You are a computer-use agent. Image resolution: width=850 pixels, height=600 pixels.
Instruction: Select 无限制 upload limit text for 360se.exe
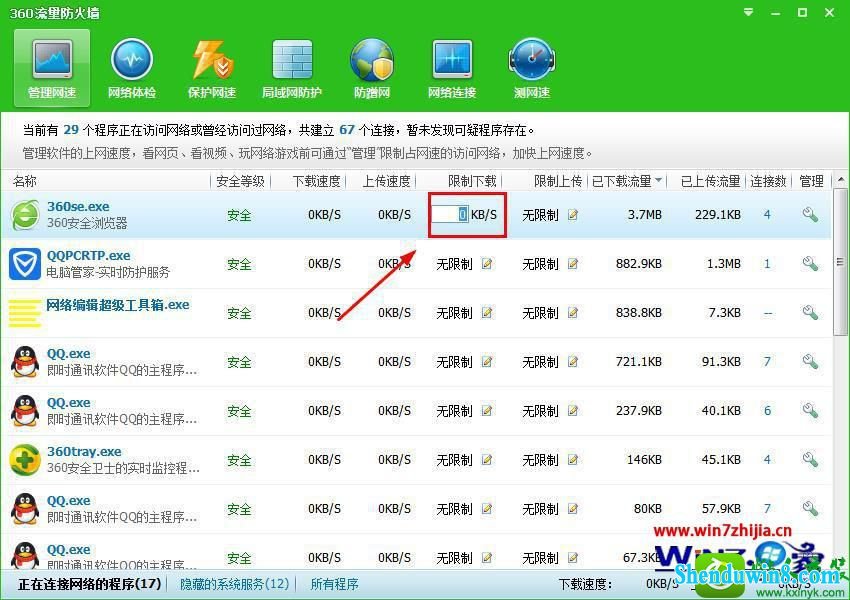(x=540, y=215)
